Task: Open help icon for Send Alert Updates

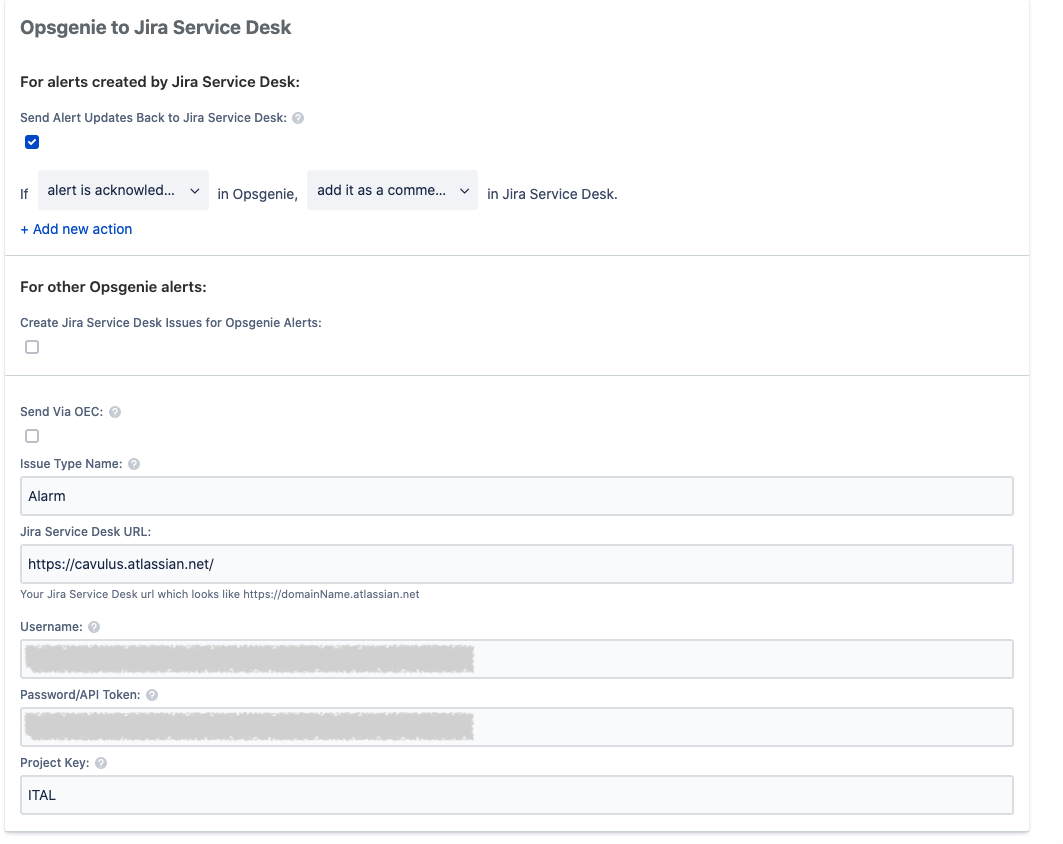Action: coord(298,118)
